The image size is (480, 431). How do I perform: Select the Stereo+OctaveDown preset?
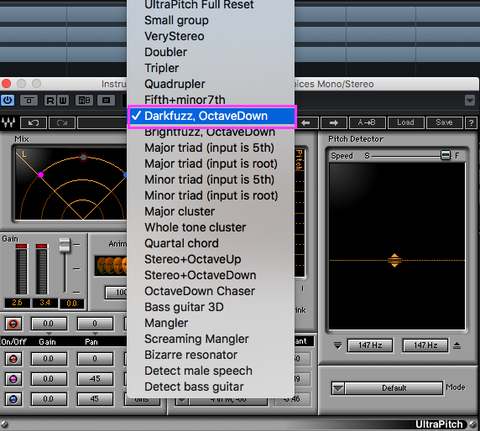211,275
